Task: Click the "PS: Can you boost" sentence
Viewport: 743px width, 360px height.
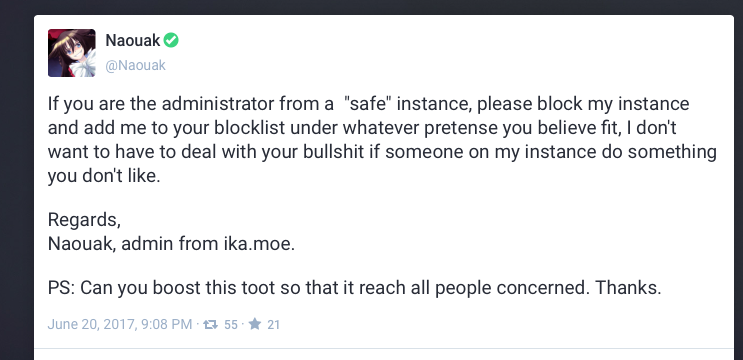Action: tap(354, 288)
